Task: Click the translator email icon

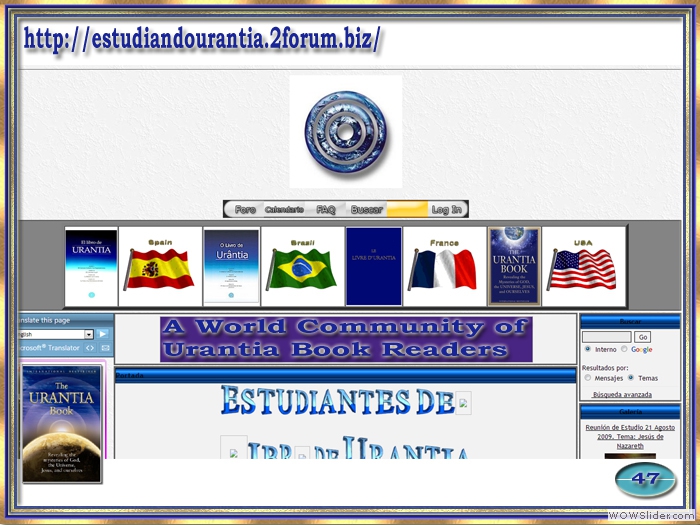Action: pyautogui.click(x=105, y=348)
